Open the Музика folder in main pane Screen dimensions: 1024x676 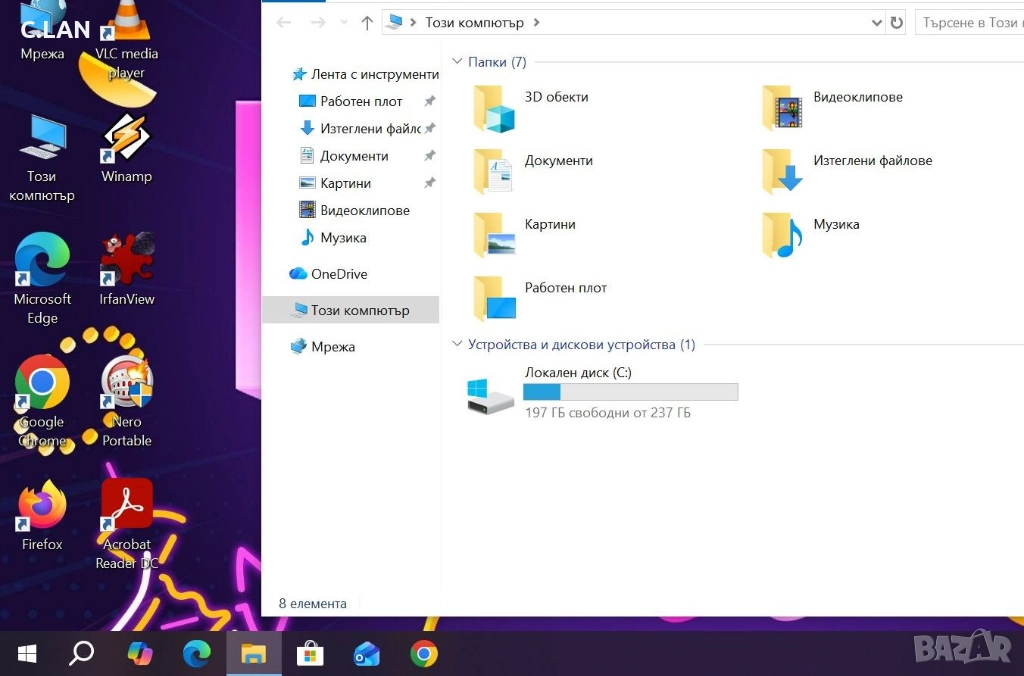pos(782,235)
